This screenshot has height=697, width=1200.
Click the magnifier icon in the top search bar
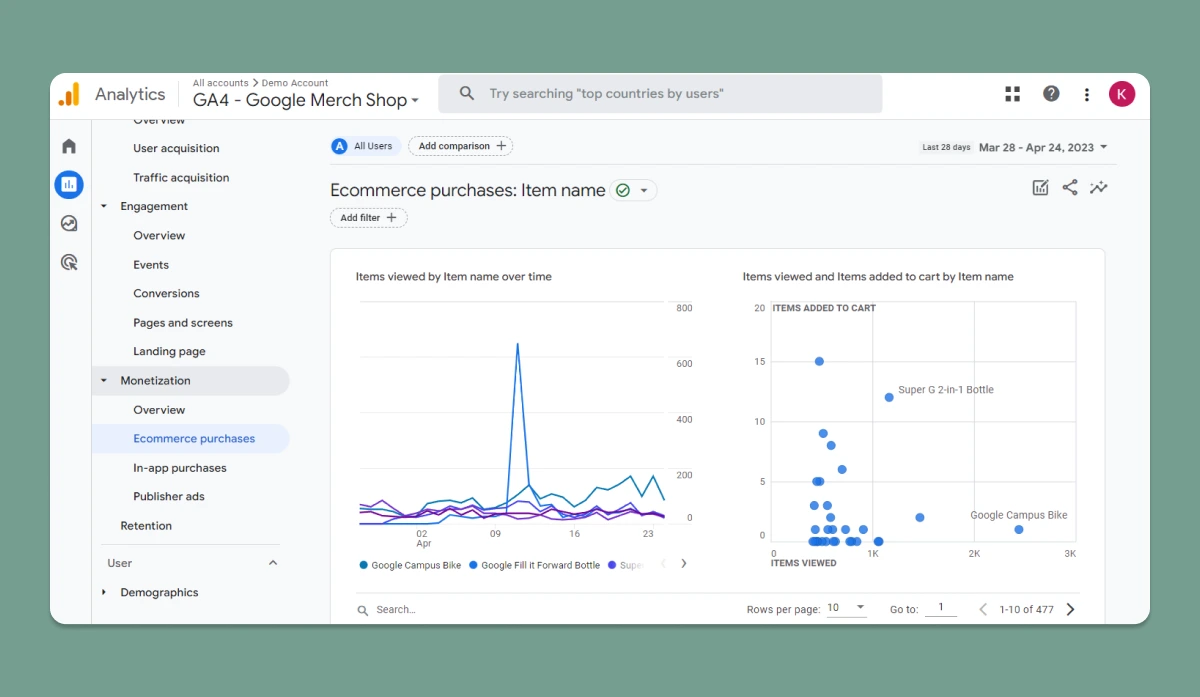(467, 94)
